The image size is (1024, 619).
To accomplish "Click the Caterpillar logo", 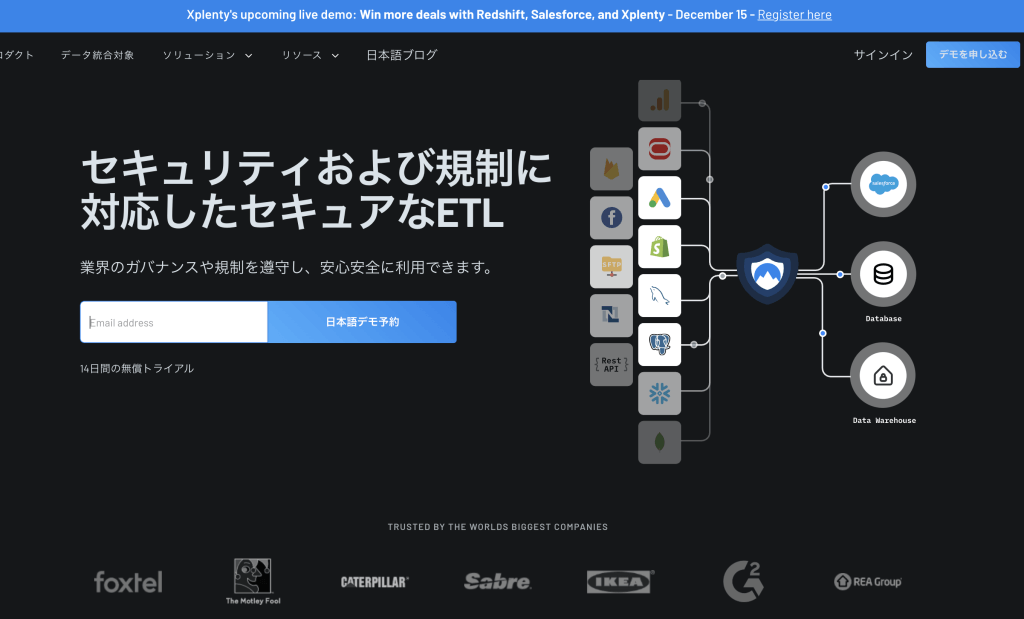I will (375, 582).
